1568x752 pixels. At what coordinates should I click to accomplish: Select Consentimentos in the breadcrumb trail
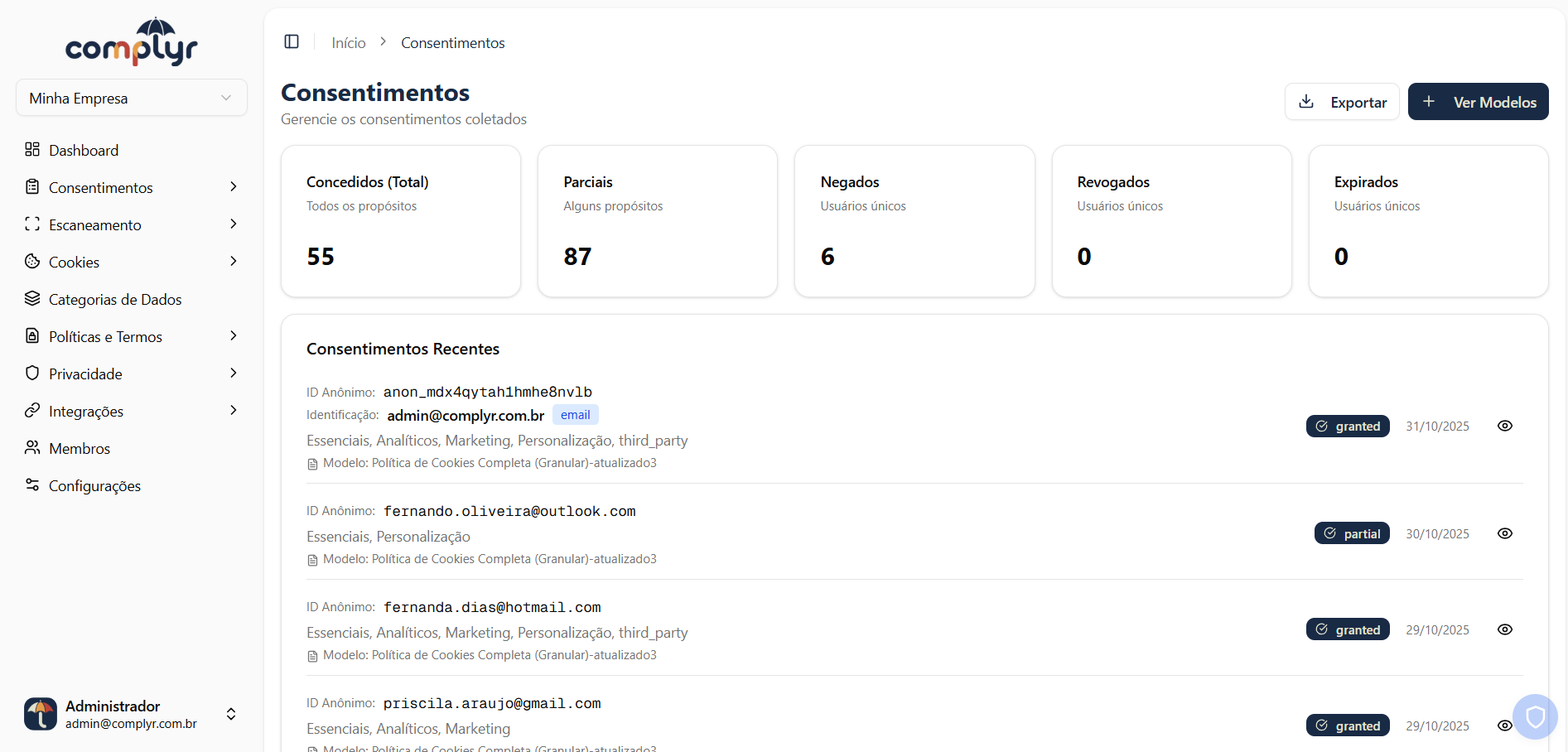click(452, 42)
